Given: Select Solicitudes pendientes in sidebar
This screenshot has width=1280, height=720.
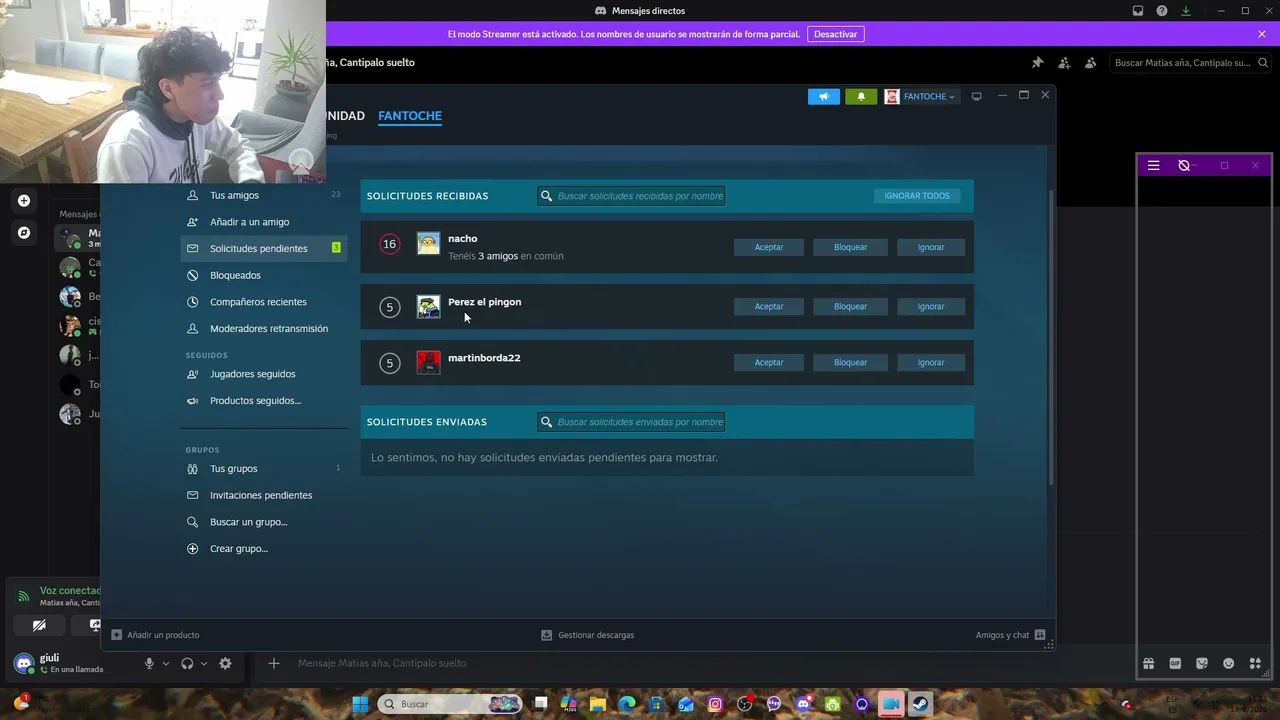Looking at the screenshot, I should [264, 248].
